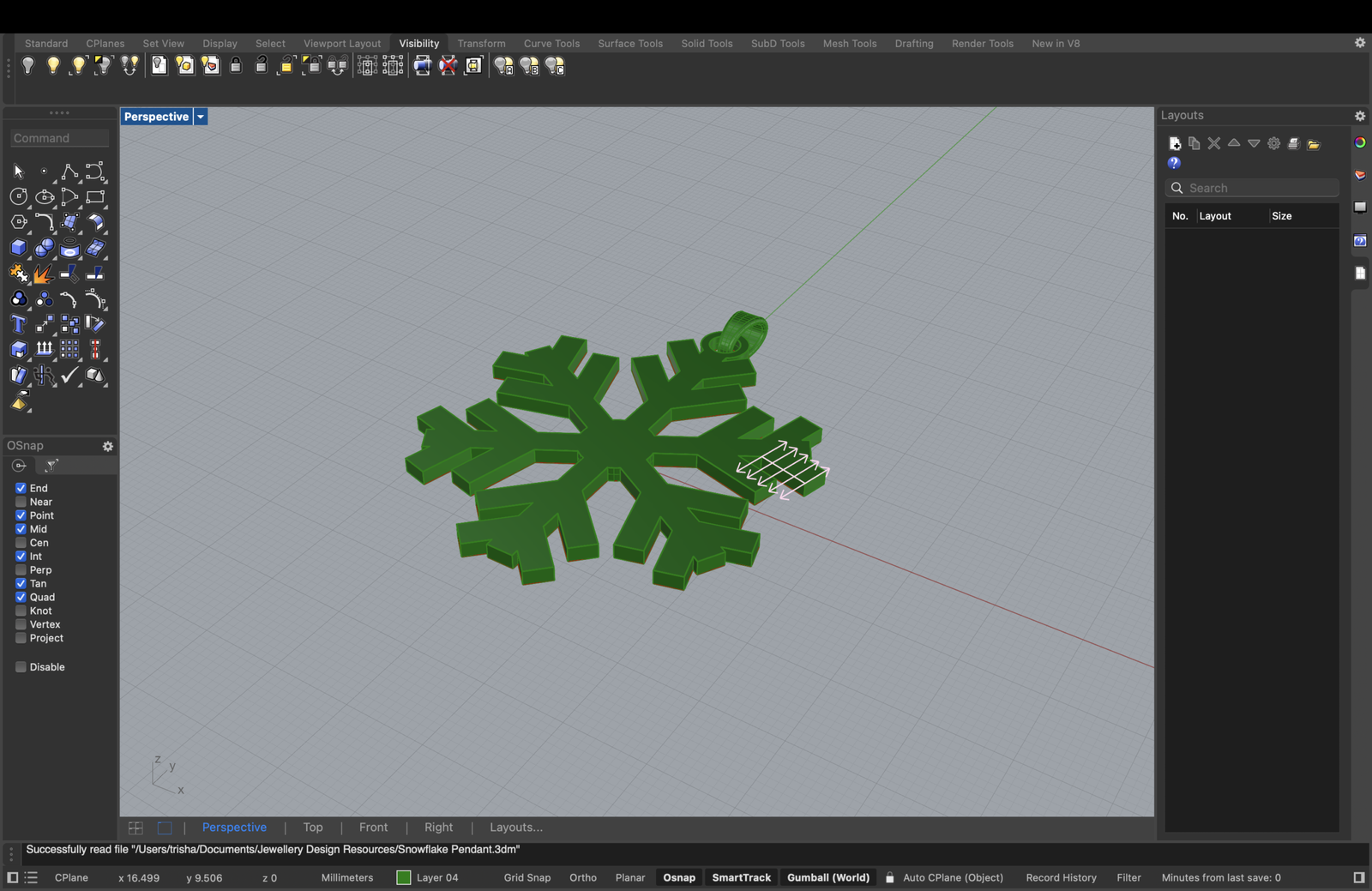Open the Layers panel tab icon
The width and height of the screenshot is (1372, 891).
pos(1360,175)
